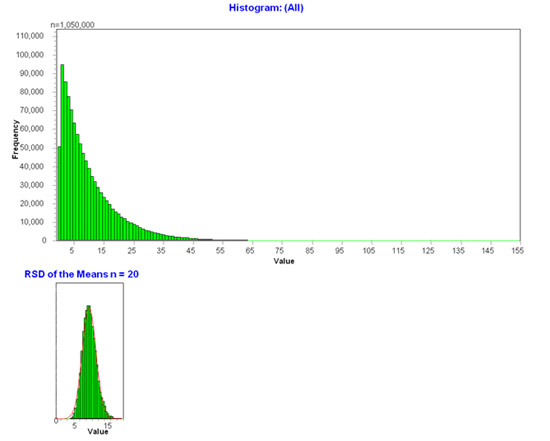Click the Value x-axis title of main histogram
Screen dimensions: 550x441
pos(284,261)
